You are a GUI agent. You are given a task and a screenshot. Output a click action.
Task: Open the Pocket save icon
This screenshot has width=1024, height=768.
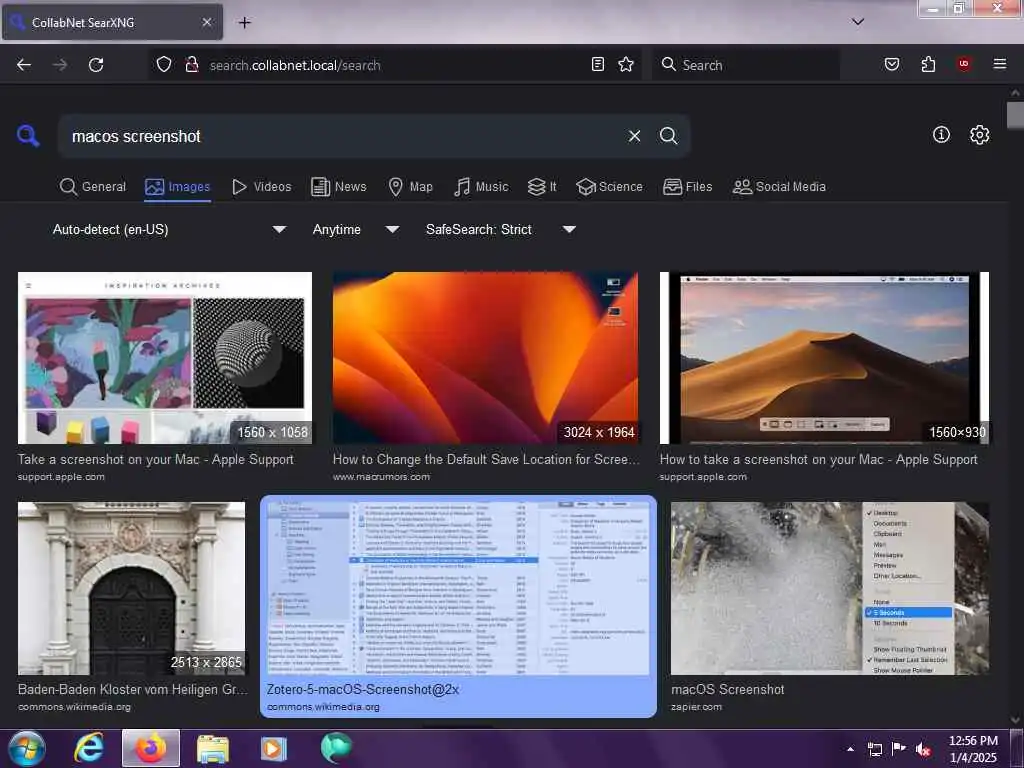(x=891, y=64)
